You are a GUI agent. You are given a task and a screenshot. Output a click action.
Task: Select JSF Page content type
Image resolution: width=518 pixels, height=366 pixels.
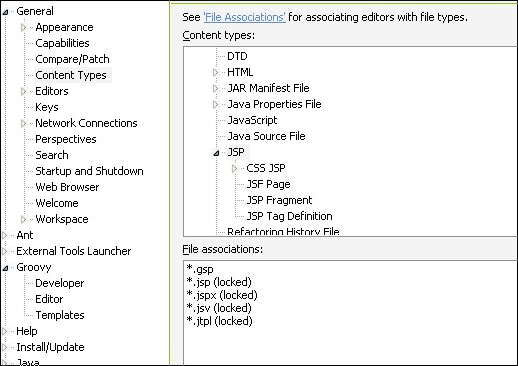point(268,184)
